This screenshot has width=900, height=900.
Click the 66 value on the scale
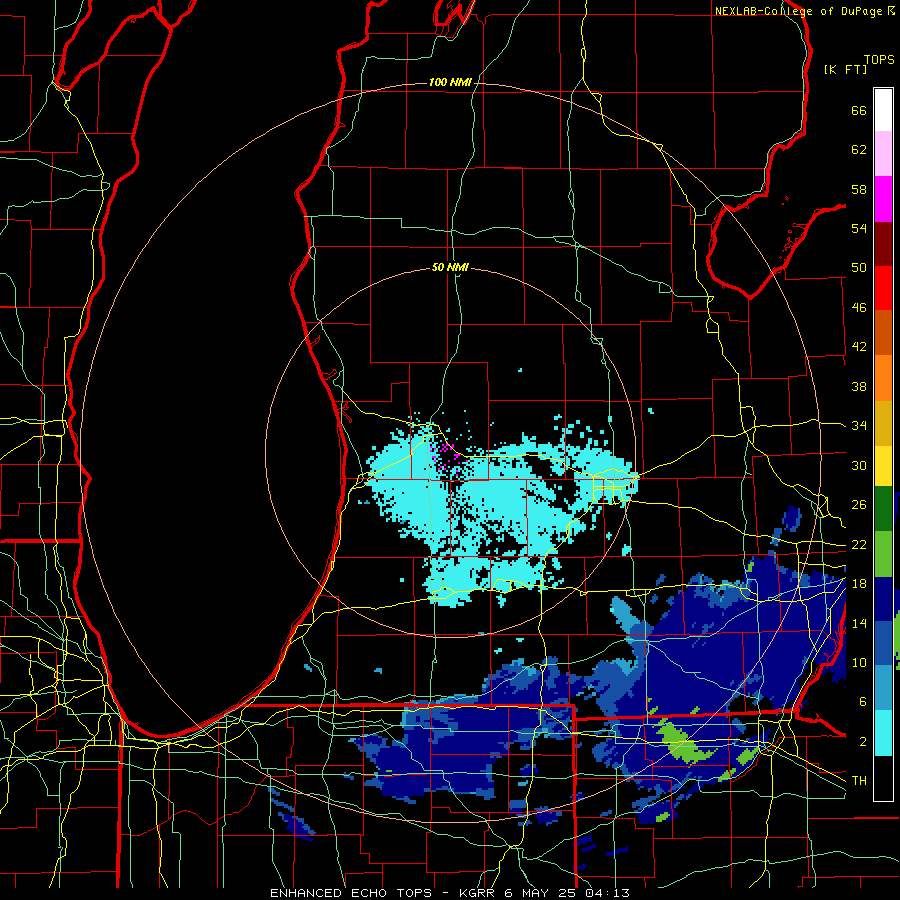click(x=859, y=110)
